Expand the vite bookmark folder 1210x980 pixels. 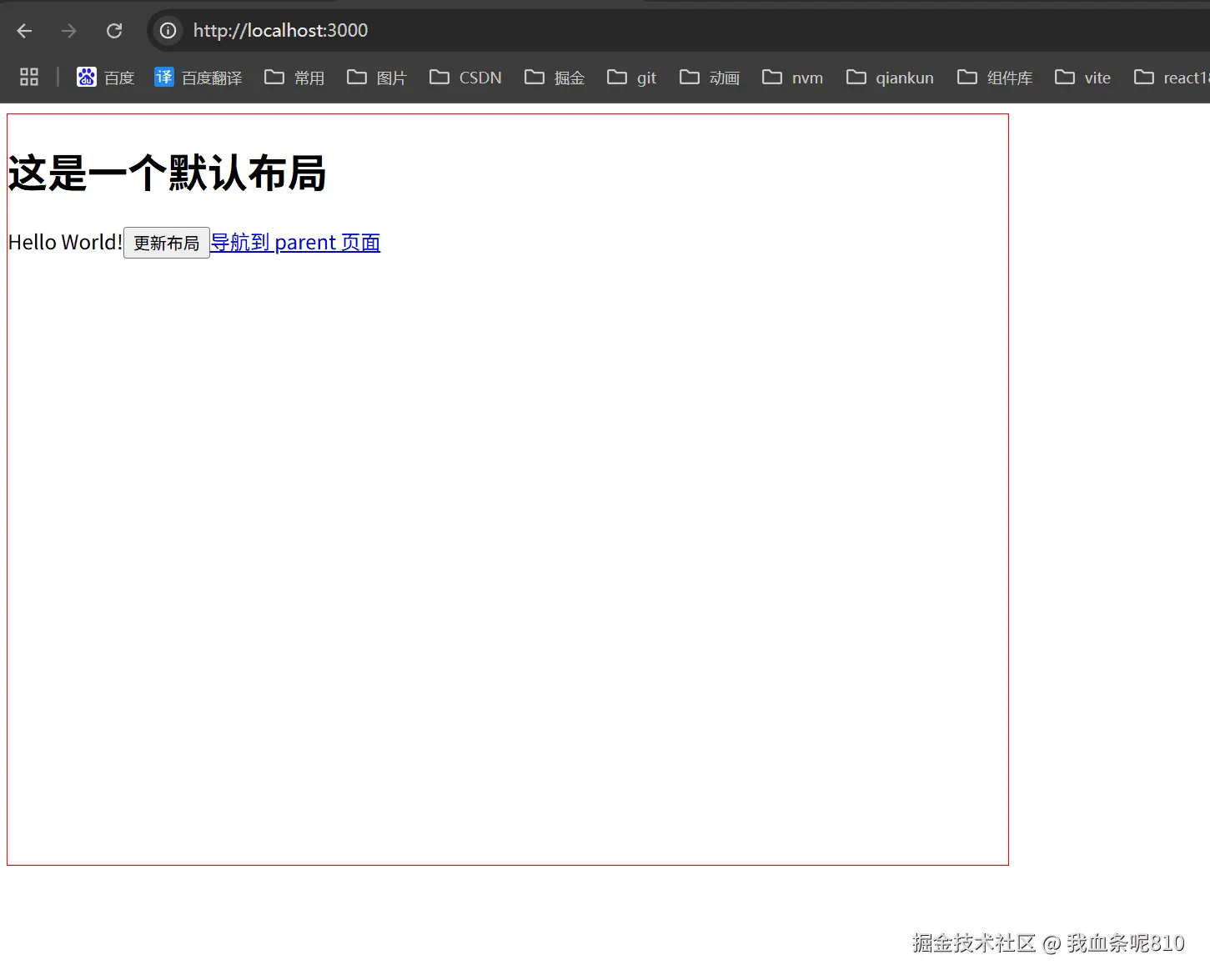click(x=1082, y=78)
